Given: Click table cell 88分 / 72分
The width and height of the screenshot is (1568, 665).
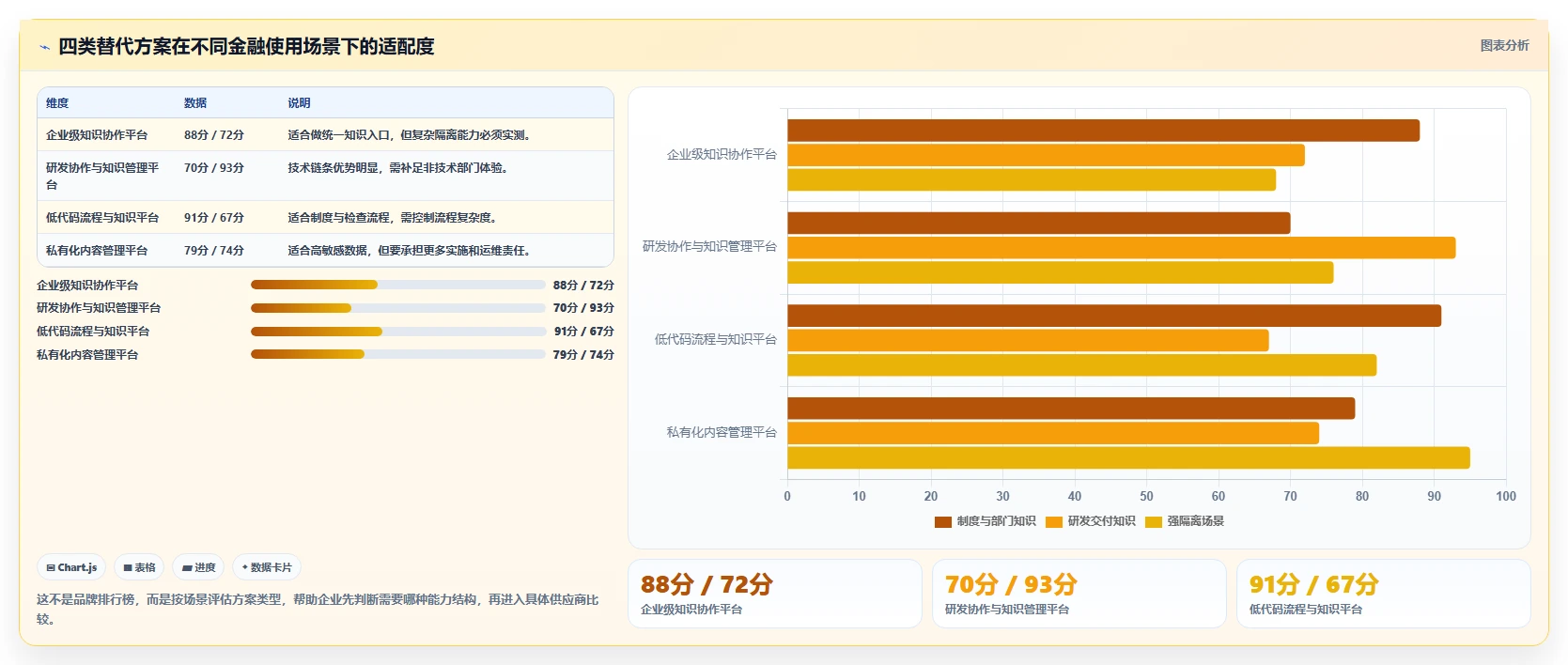Looking at the screenshot, I should [214, 135].
